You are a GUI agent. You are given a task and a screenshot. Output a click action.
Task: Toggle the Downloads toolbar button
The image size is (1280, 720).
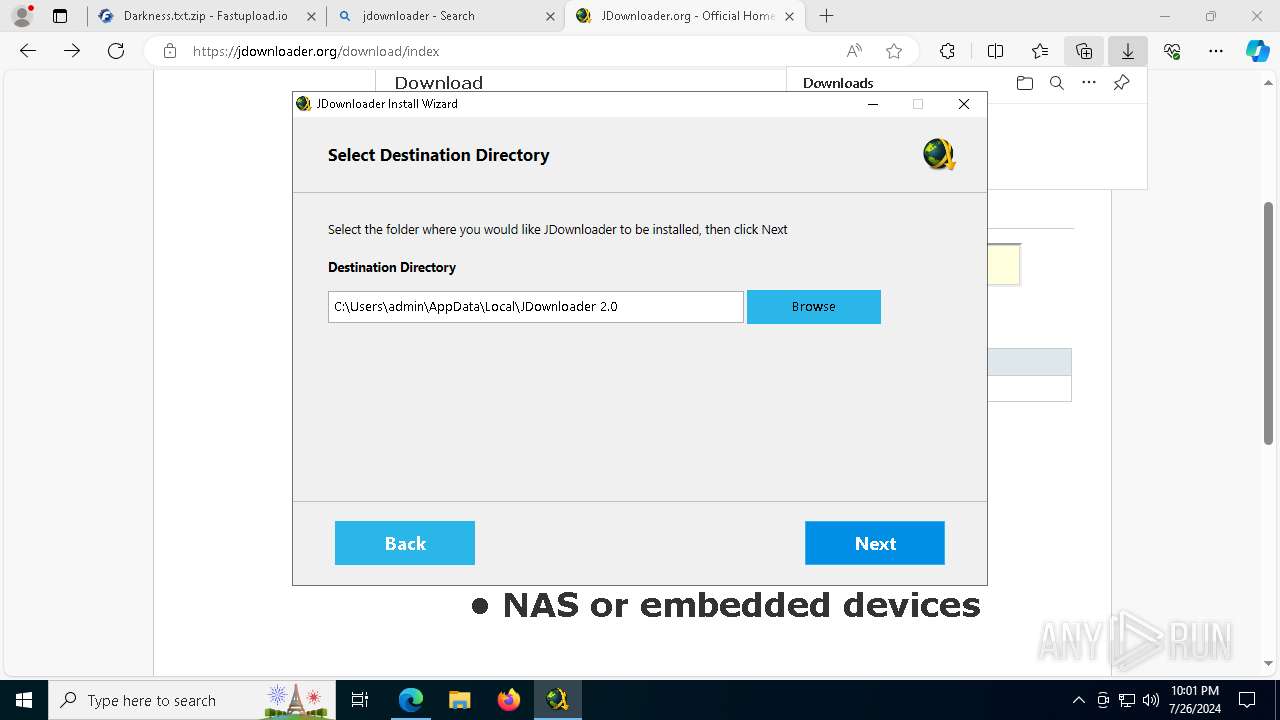[x=1128, y=51]
